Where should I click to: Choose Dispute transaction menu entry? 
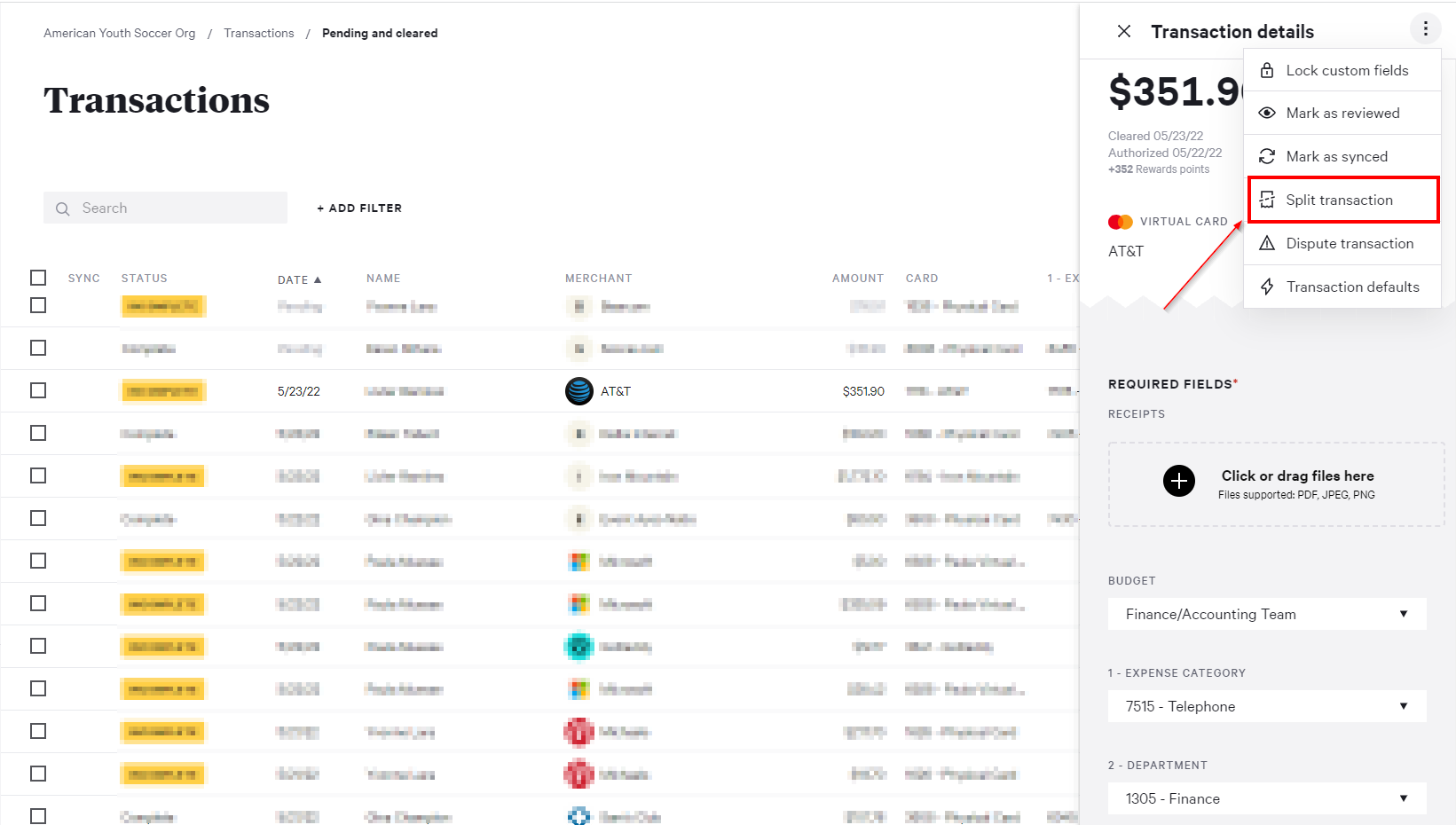[1349, 243]
